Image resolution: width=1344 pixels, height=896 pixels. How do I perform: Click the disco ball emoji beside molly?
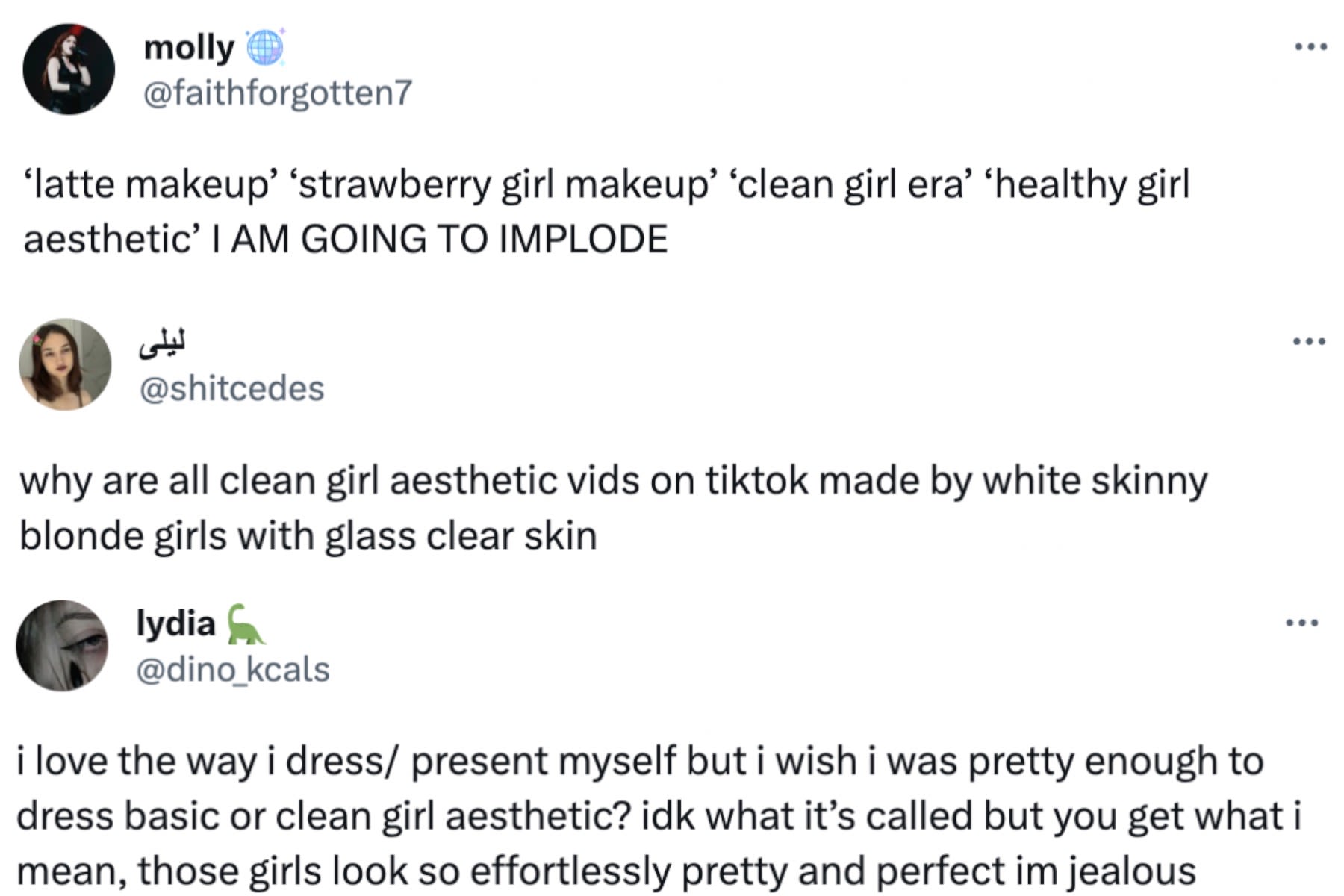pyautogui.click(x=264, y=47)
